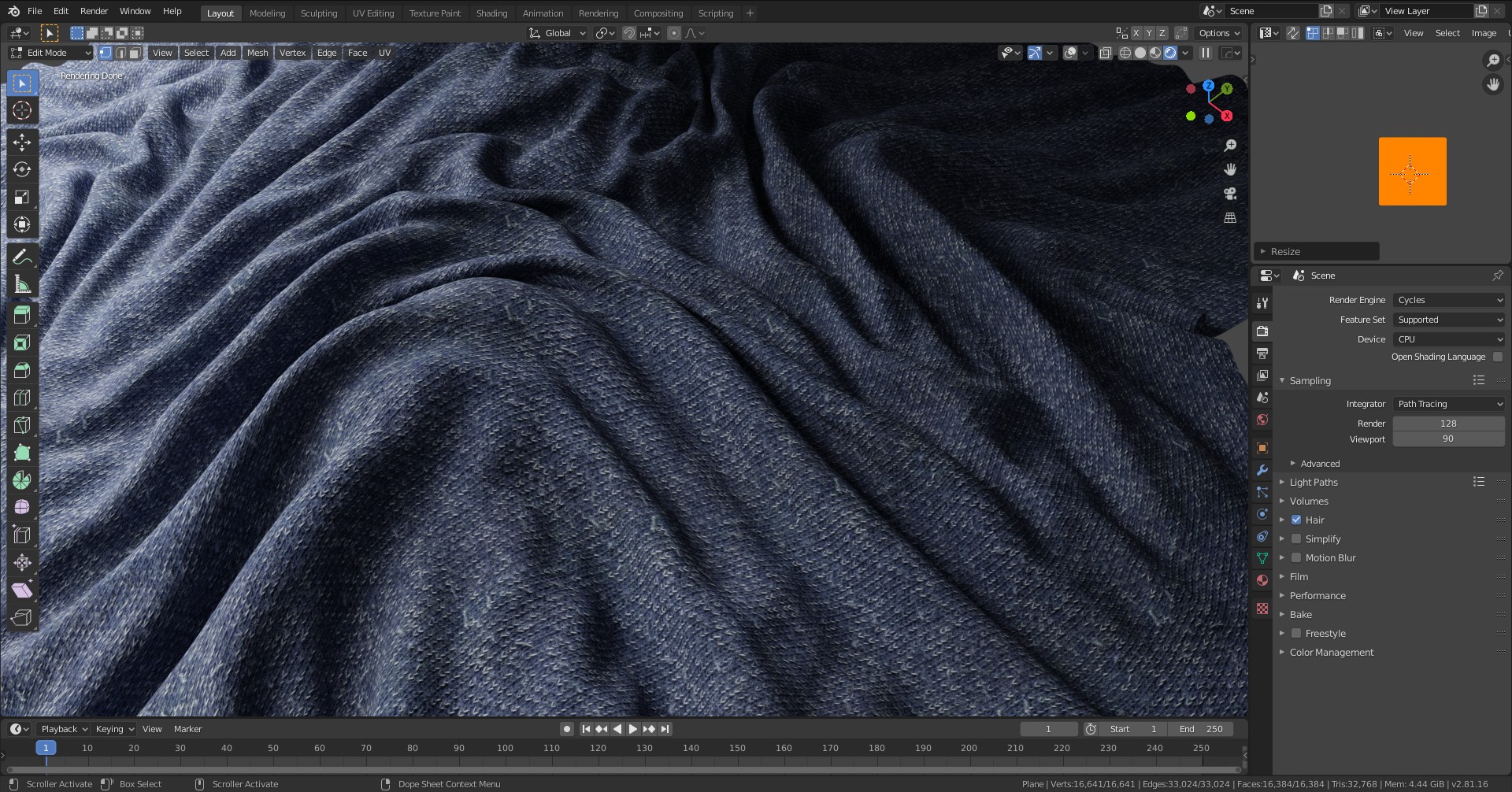
Task: Open the Modifier wrench properties tab
Action: [1262, 470]
